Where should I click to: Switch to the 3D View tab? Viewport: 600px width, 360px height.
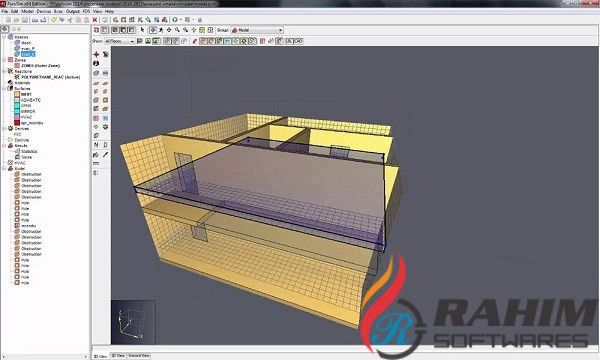tap(100, 356)
